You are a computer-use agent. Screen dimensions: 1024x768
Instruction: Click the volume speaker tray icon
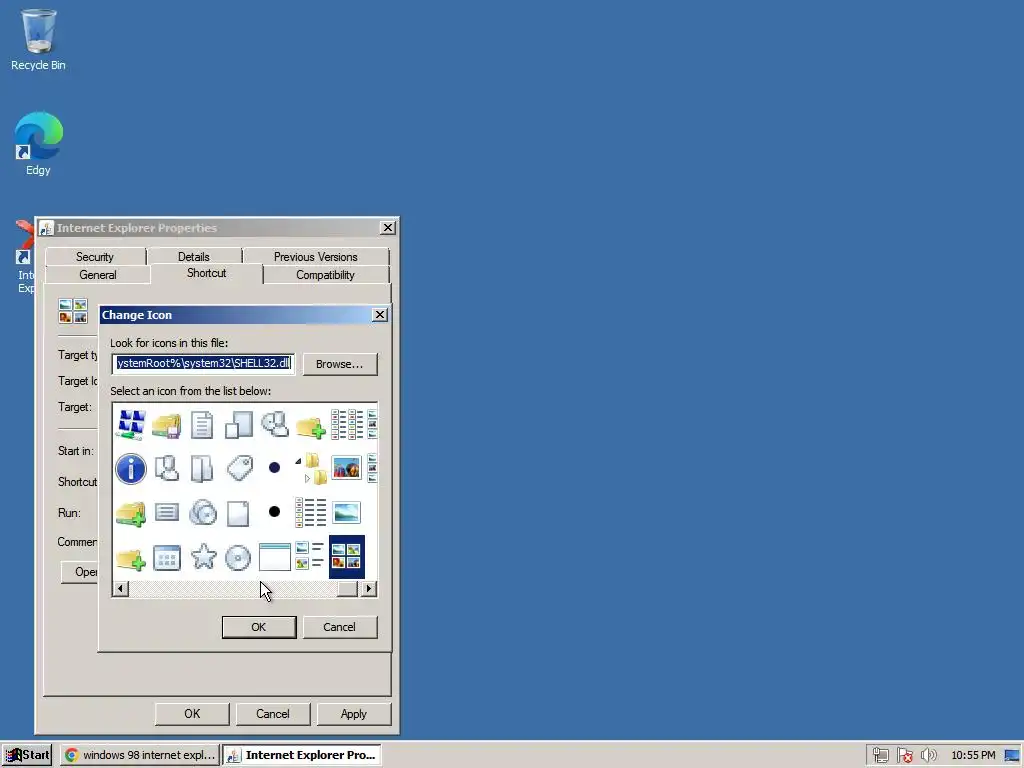pos(928,755)
